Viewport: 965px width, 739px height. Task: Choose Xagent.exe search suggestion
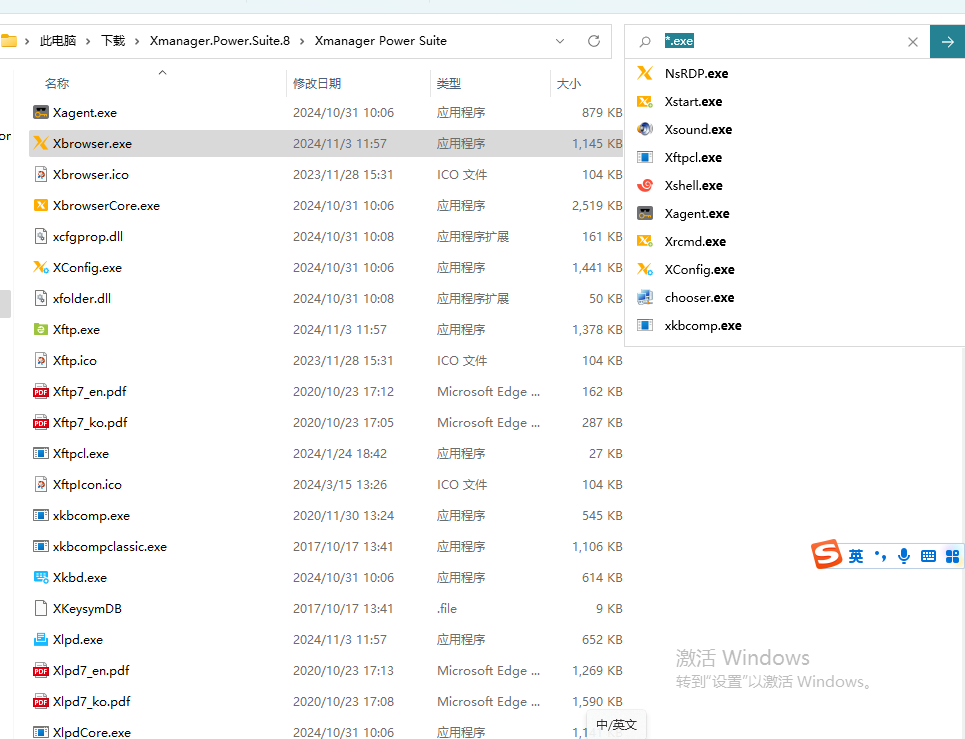coord(795,214)
